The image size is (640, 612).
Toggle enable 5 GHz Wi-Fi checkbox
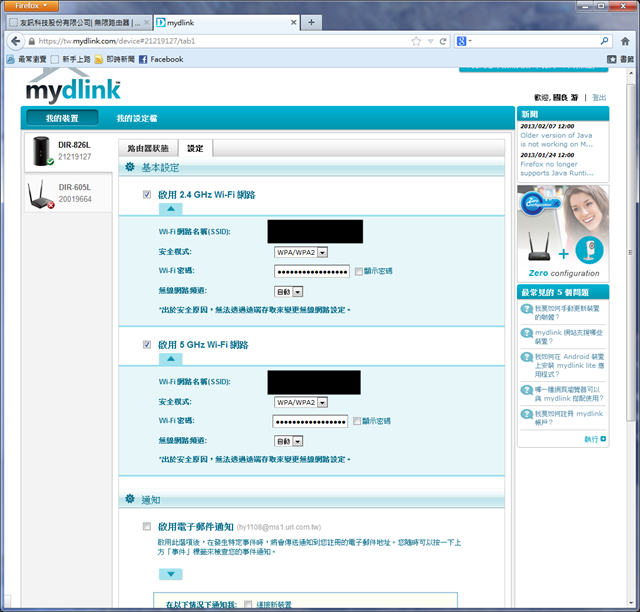point(147,345)
